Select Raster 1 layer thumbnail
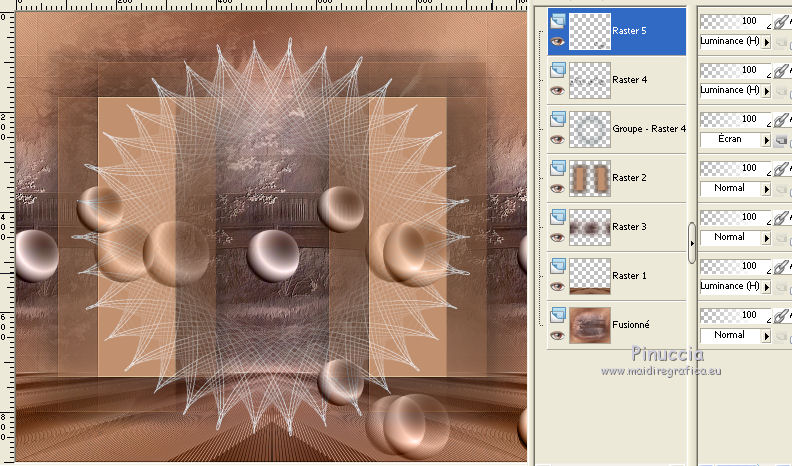Screen dimensions: 792x466 pyautogui.click(x=590, y=276)
